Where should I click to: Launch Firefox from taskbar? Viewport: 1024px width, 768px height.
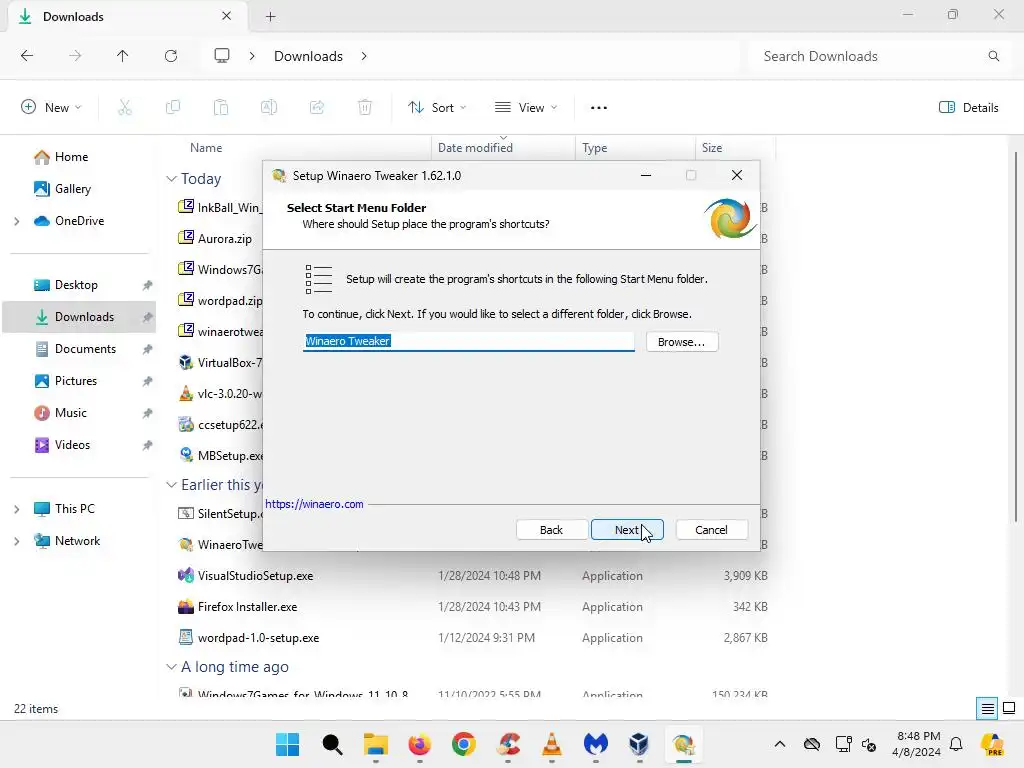point(420,744)
